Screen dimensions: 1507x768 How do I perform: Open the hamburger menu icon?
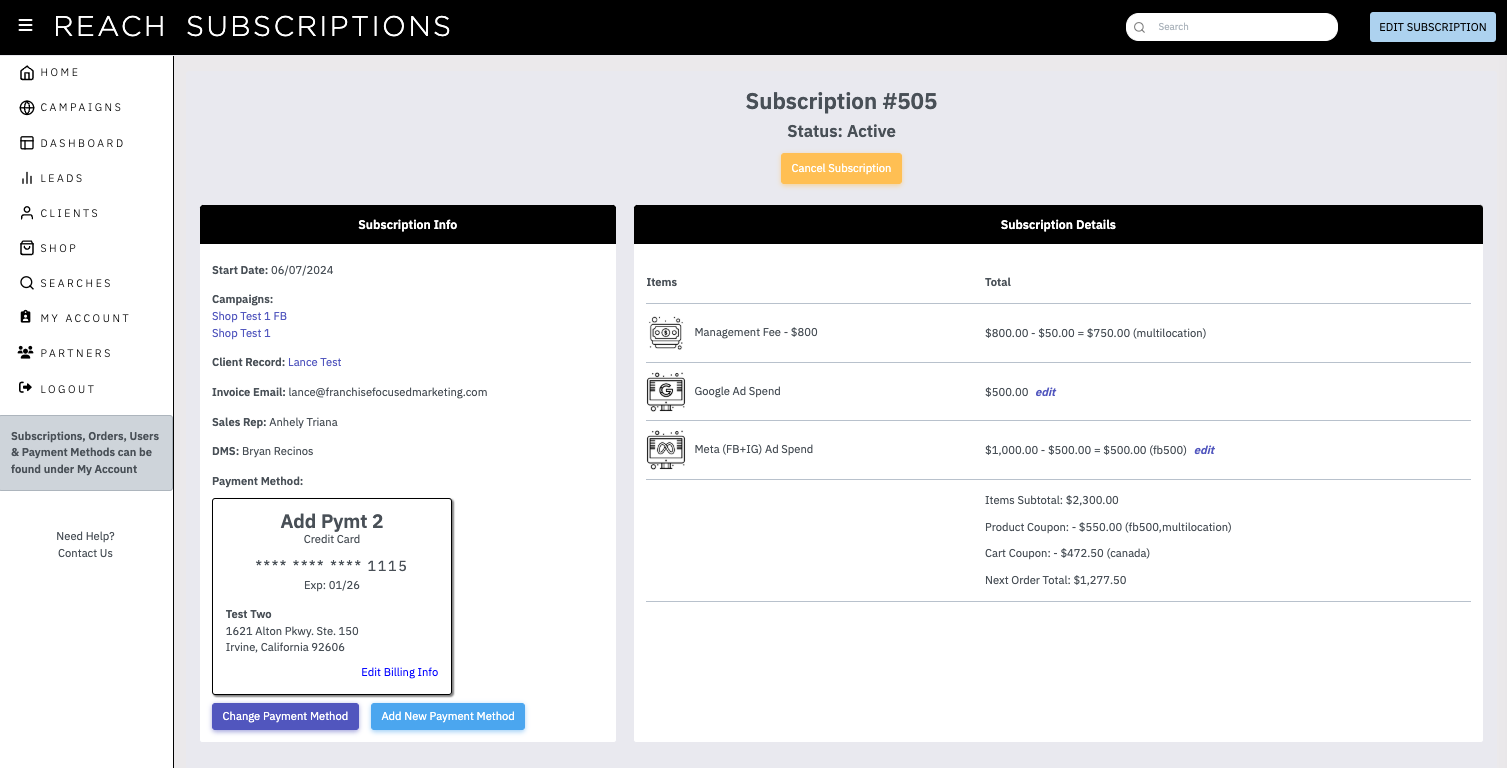tap(25, 26)
